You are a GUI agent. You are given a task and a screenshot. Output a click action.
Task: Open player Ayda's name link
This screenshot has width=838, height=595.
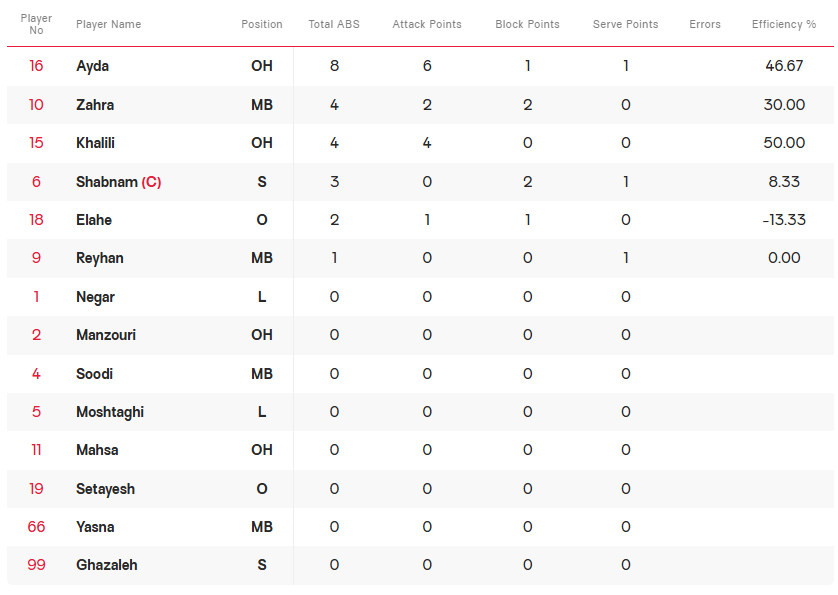point(92,66)
